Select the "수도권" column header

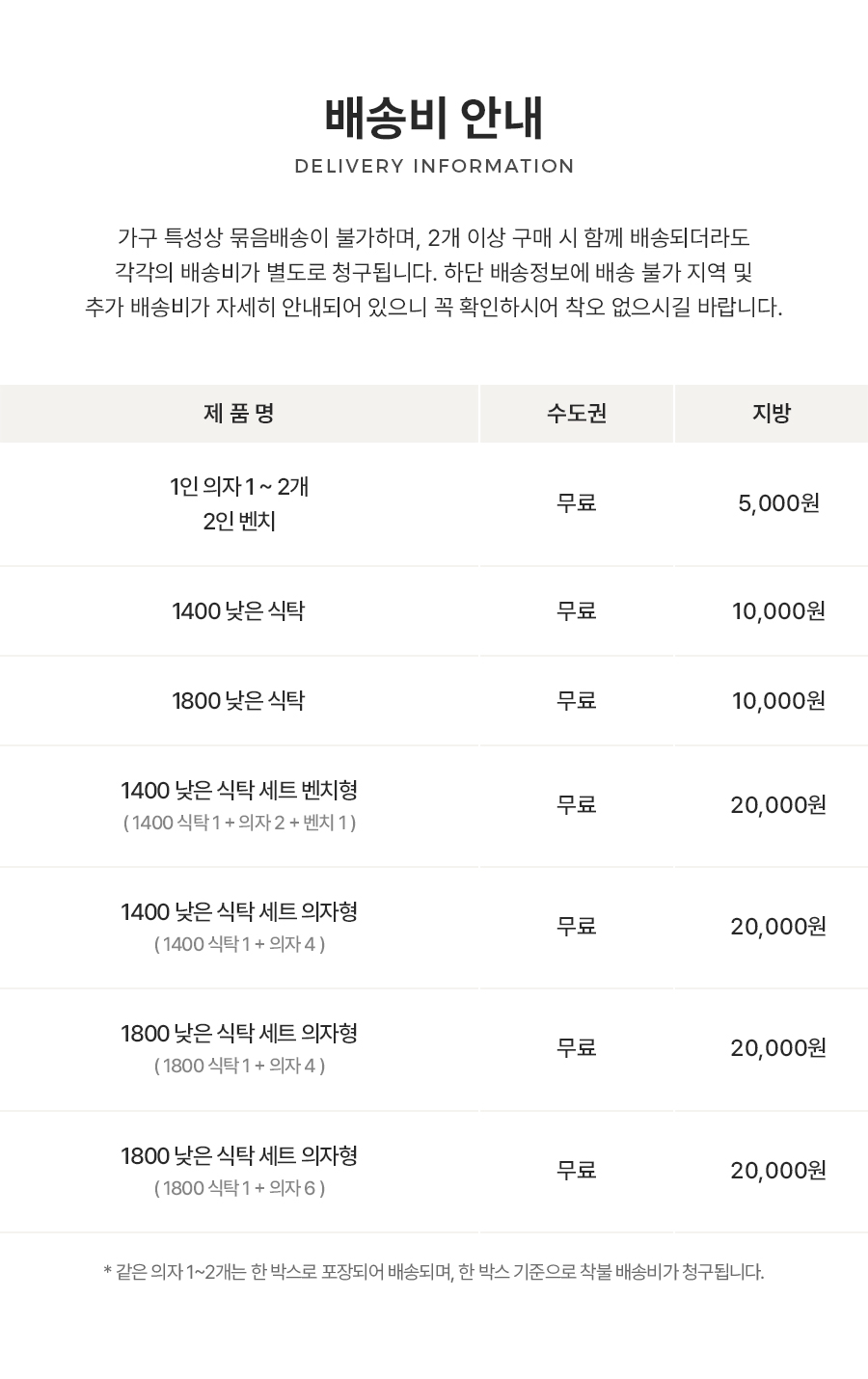pyautogui.click(x=577, y=414)
